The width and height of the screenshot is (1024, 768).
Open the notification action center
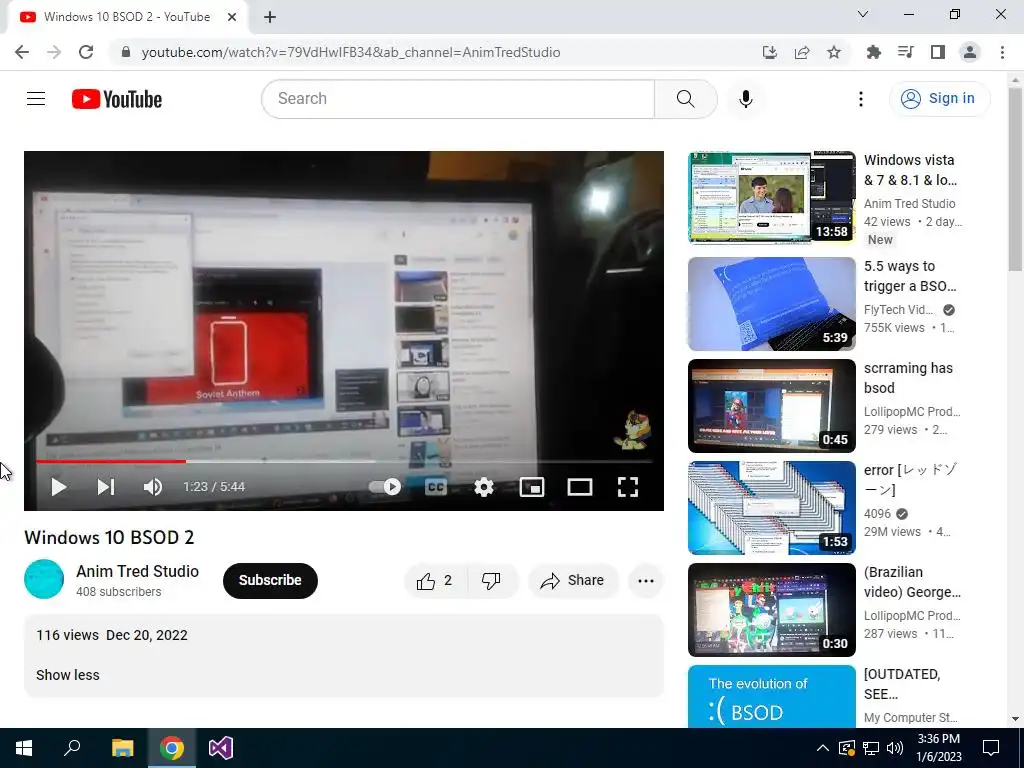click(x=991, y=748)
